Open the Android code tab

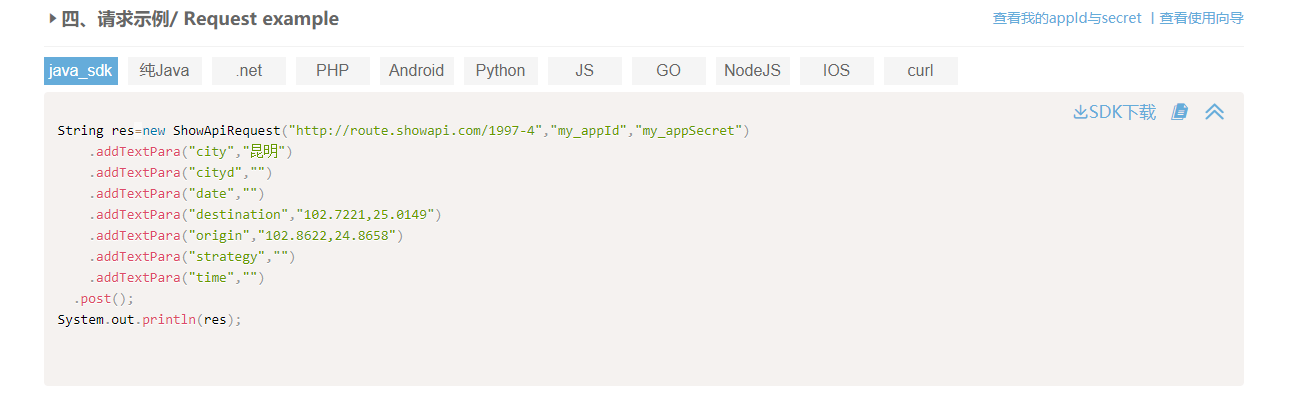tap(416, 70)
